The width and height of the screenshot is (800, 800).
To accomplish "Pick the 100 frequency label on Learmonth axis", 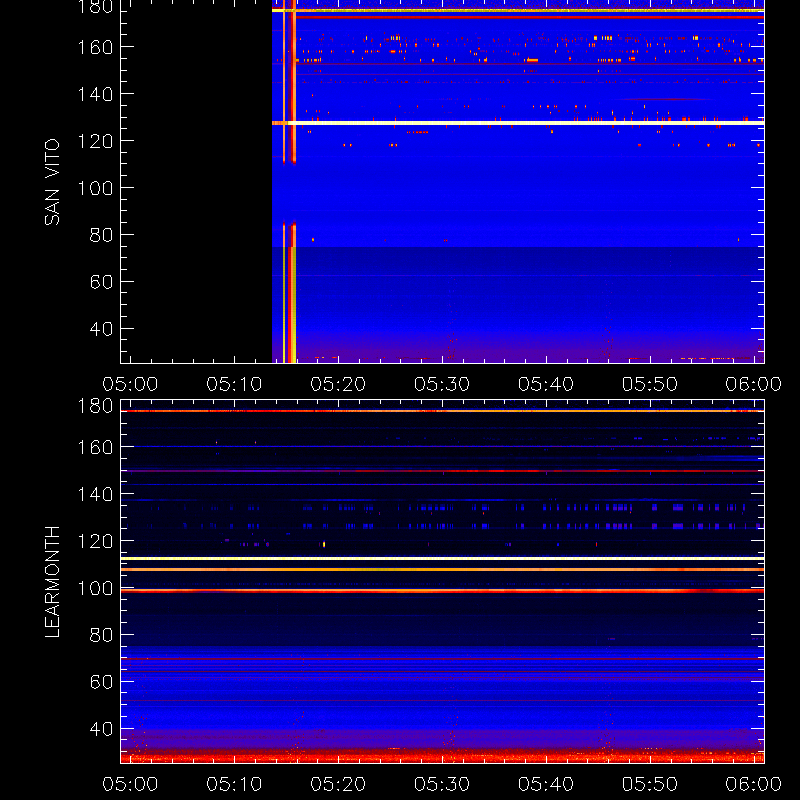I will click(95, 588).
